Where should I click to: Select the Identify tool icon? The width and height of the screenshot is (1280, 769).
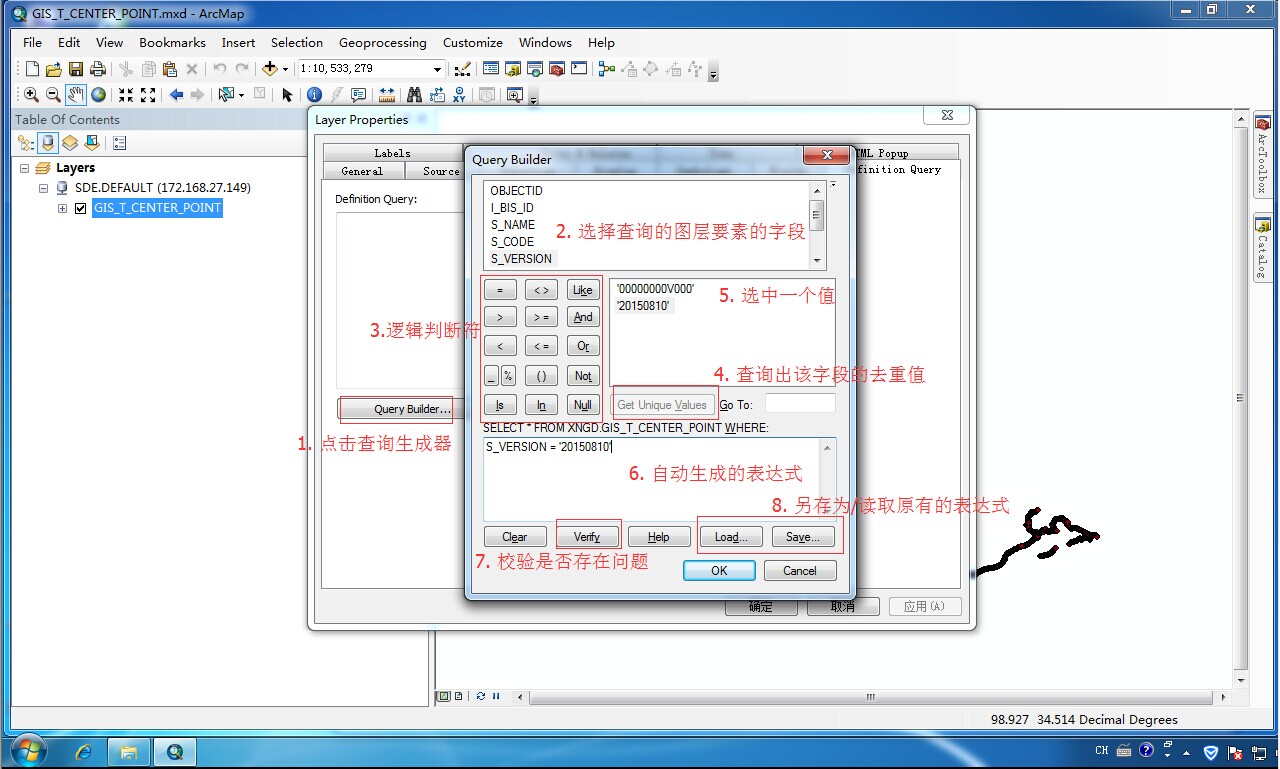(x=314, y=95)
